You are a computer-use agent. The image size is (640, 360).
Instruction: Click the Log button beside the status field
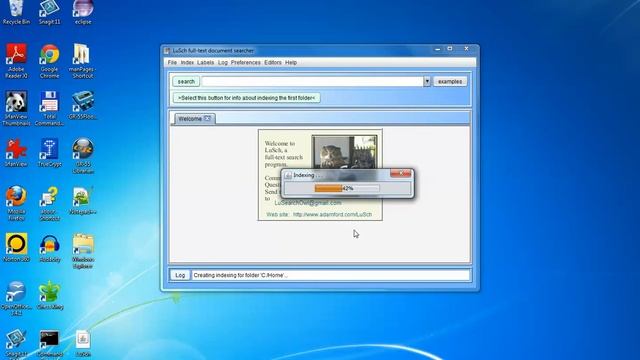point(180,275)
